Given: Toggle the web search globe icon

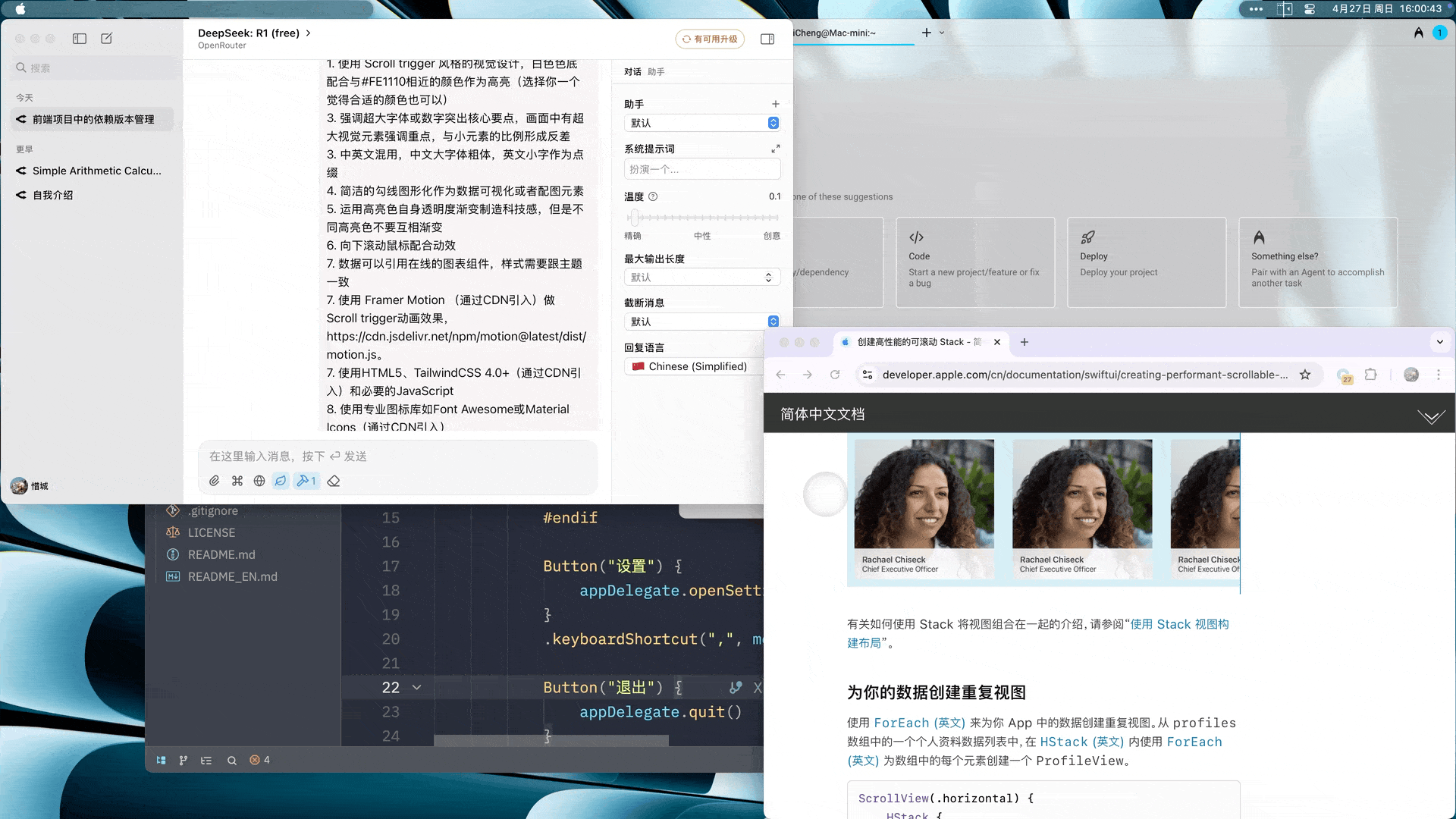Looking at the screenshot, I should coord(259,481).
